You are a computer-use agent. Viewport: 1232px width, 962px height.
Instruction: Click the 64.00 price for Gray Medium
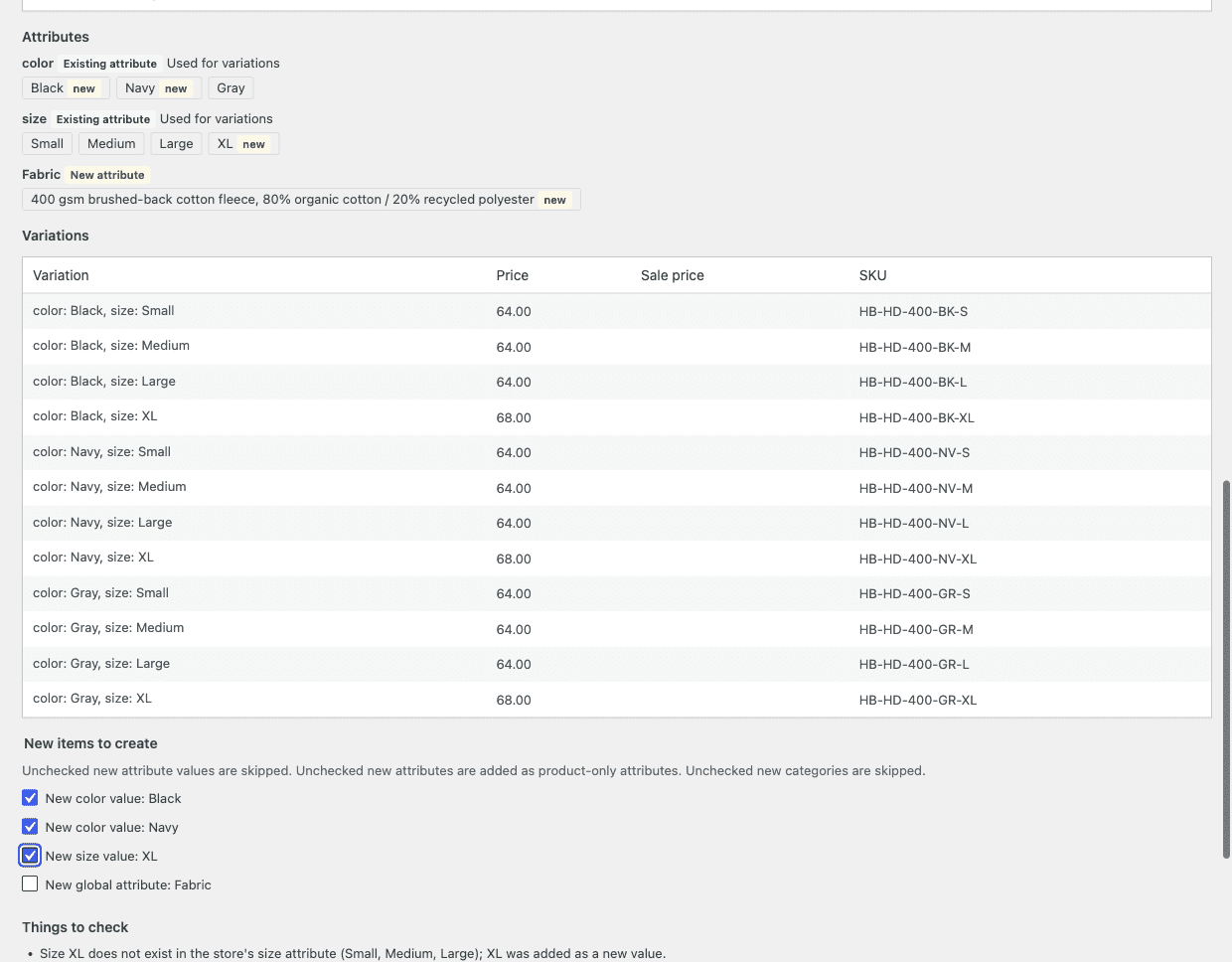514,629
